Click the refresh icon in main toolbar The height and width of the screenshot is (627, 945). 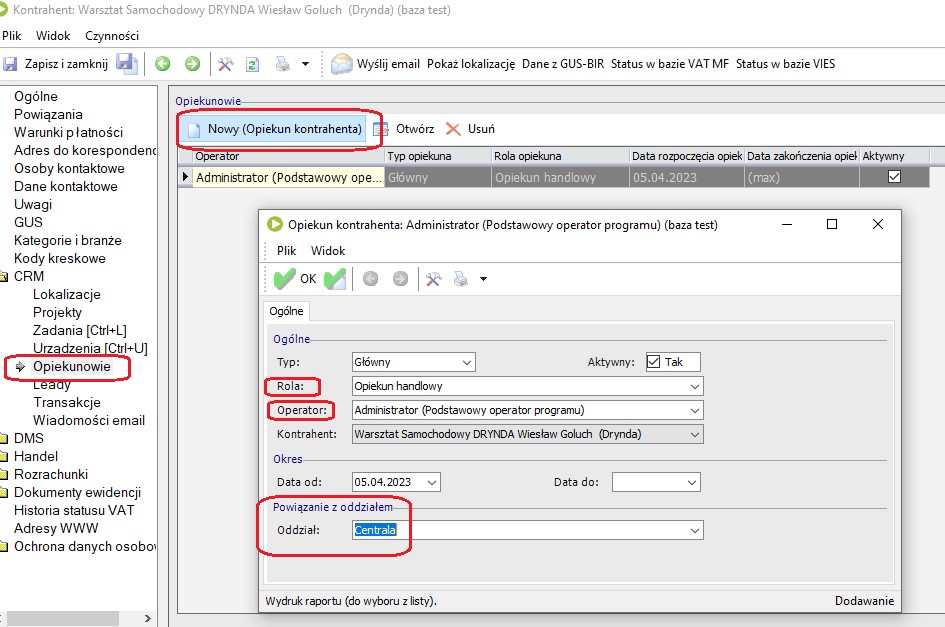[x=253, y=64]
